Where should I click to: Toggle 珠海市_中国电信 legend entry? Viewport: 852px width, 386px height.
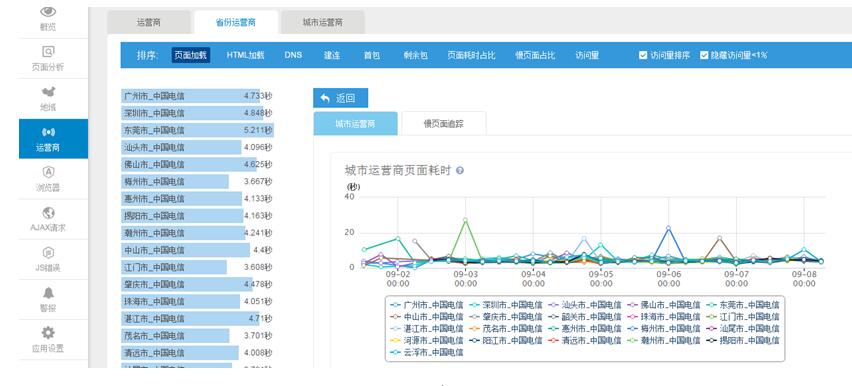[663, 317]
